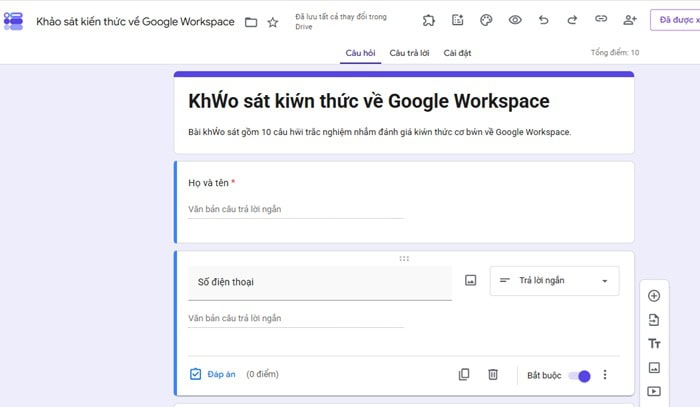Click the form name in header
The image size is (700, 407).
coord(135,22)
